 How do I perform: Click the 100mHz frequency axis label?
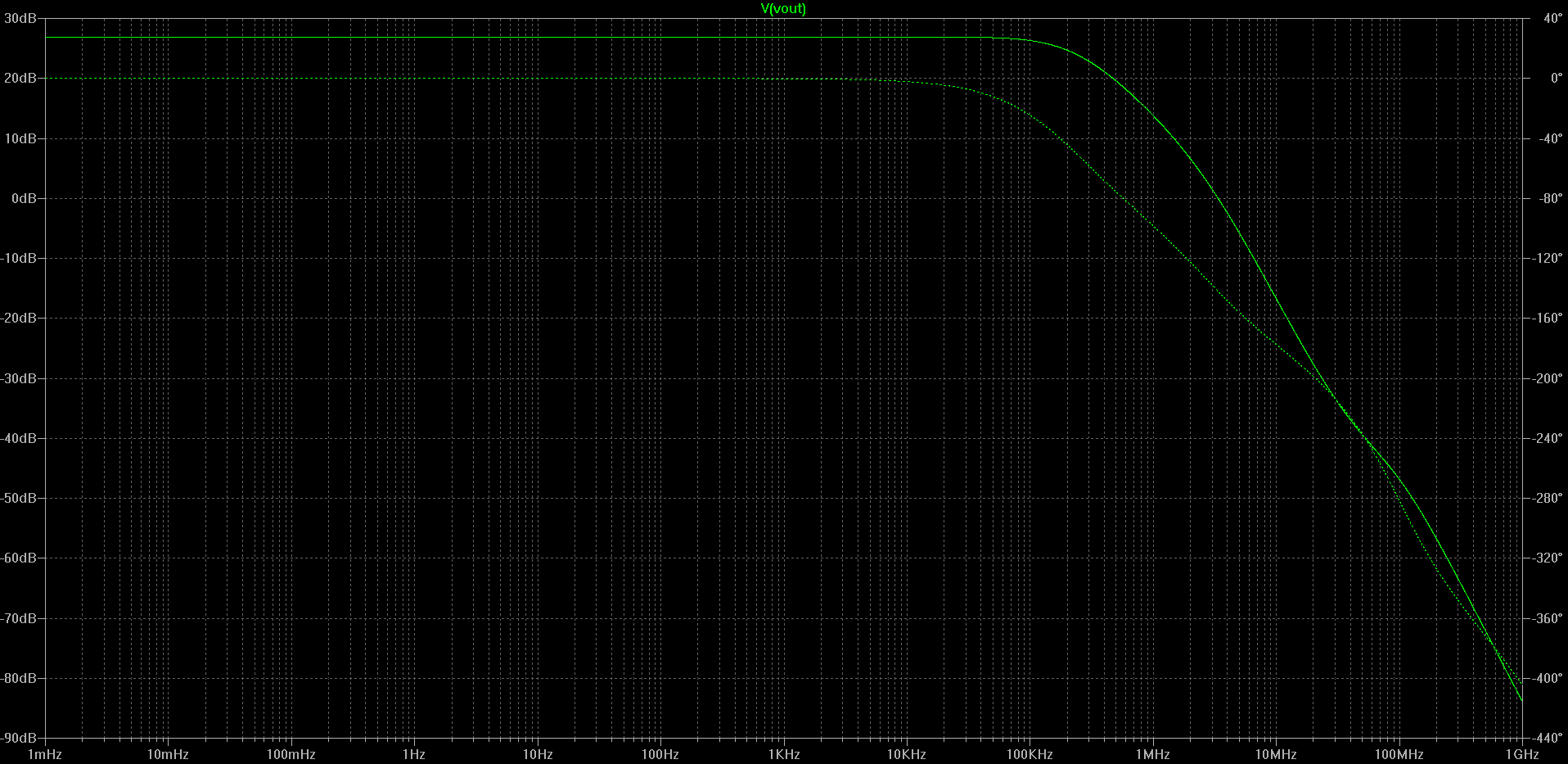[291, 755]
